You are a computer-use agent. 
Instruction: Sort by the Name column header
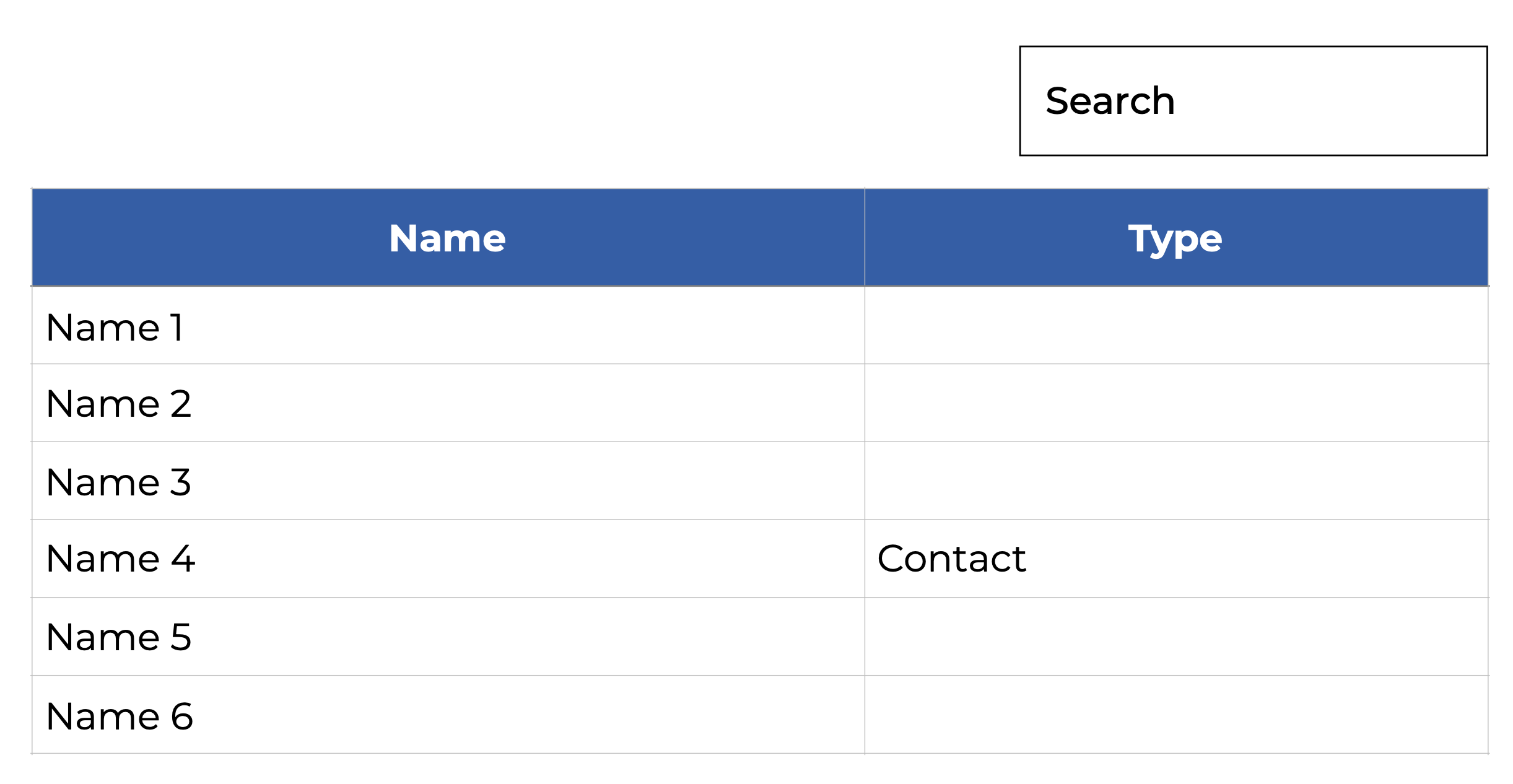[447, 238]
